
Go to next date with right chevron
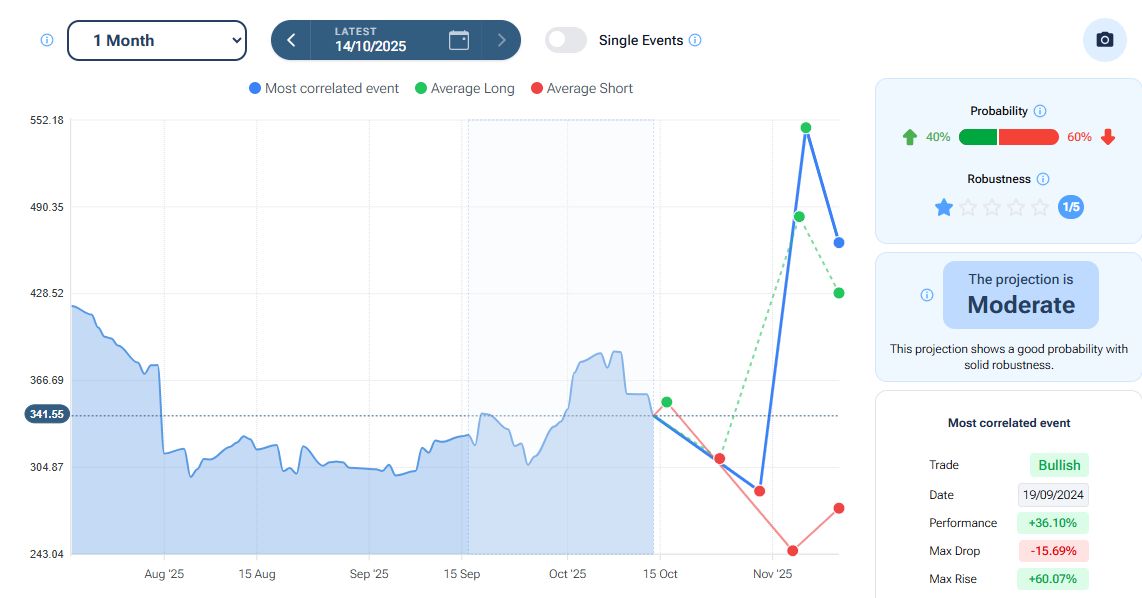(501, 40)
